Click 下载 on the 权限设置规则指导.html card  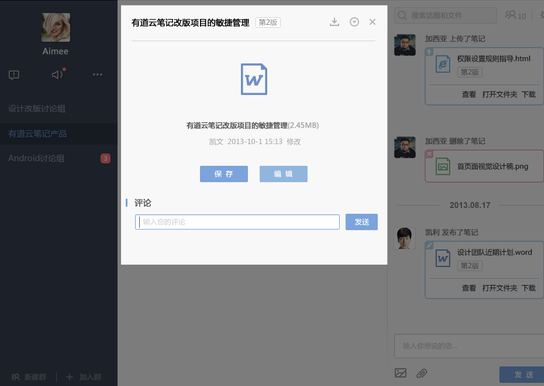529,94
